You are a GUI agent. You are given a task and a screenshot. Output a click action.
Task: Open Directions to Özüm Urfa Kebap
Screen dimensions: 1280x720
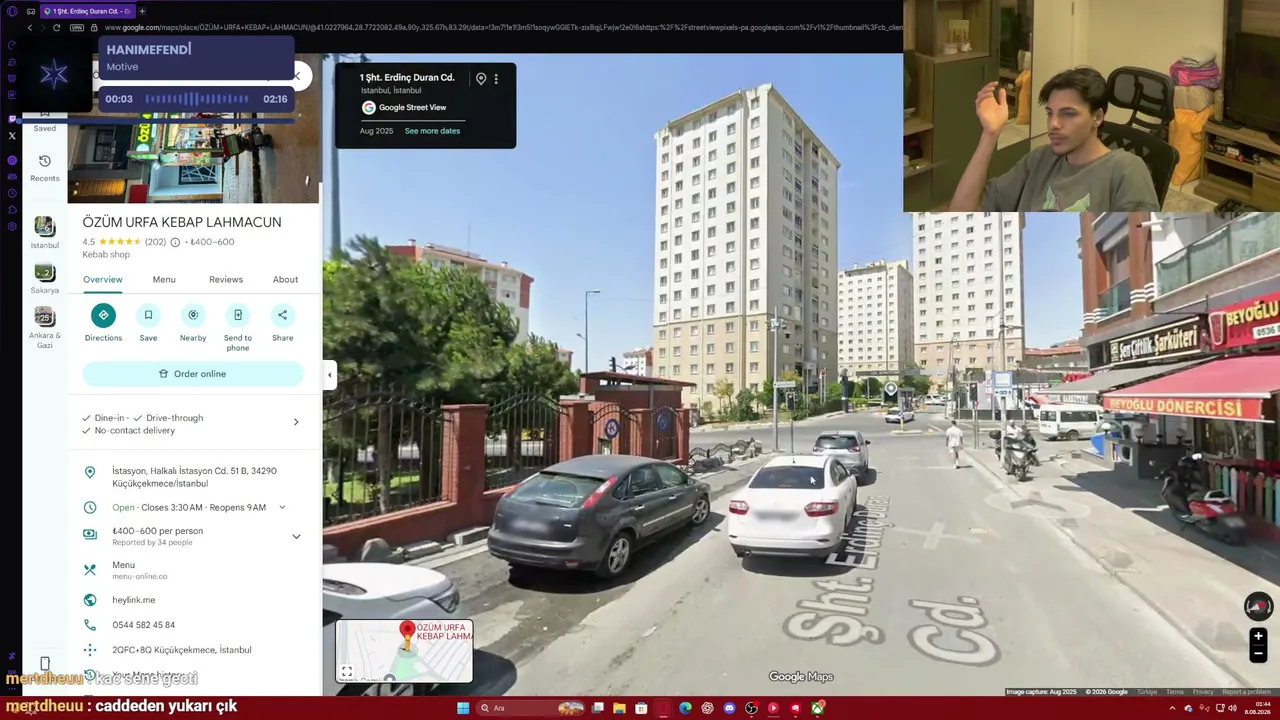pyautogui.click(x=103, y=316)
